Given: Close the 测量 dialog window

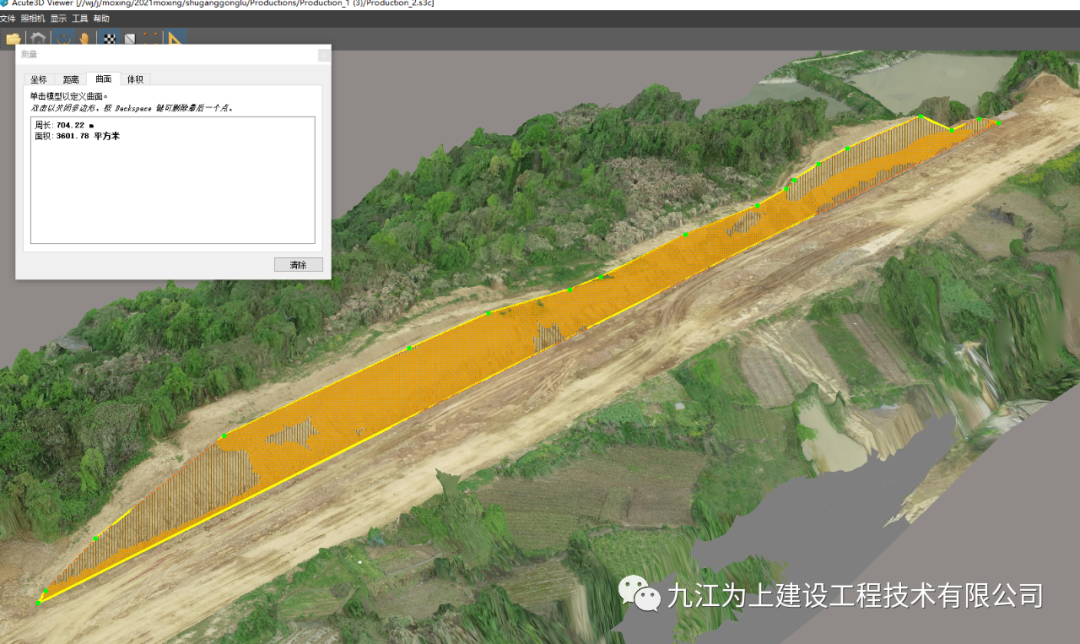Looking at the screenshot, I should pos(323,56).
